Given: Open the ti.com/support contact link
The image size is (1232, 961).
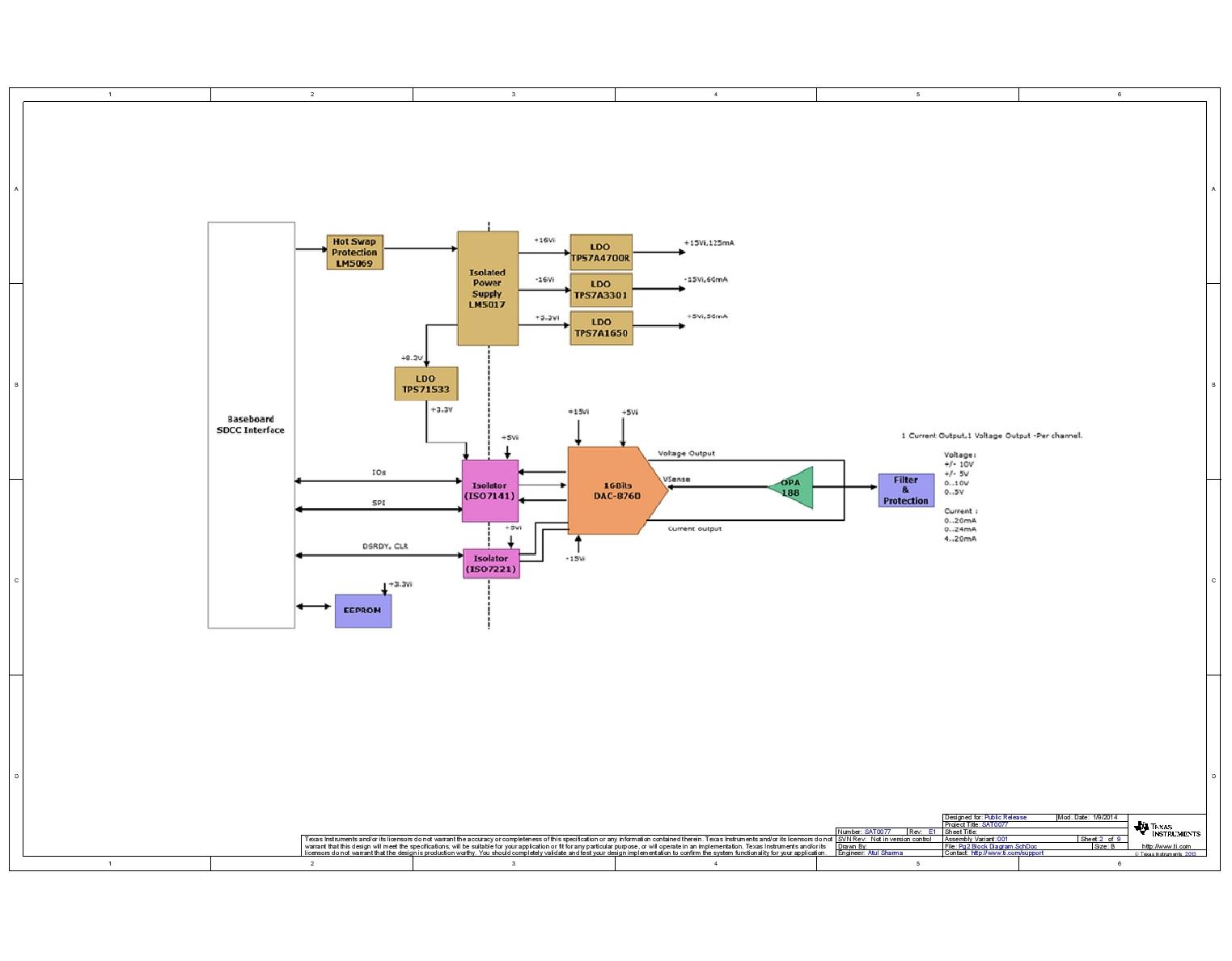Looking at the screenshot, I should [1007, 853].
